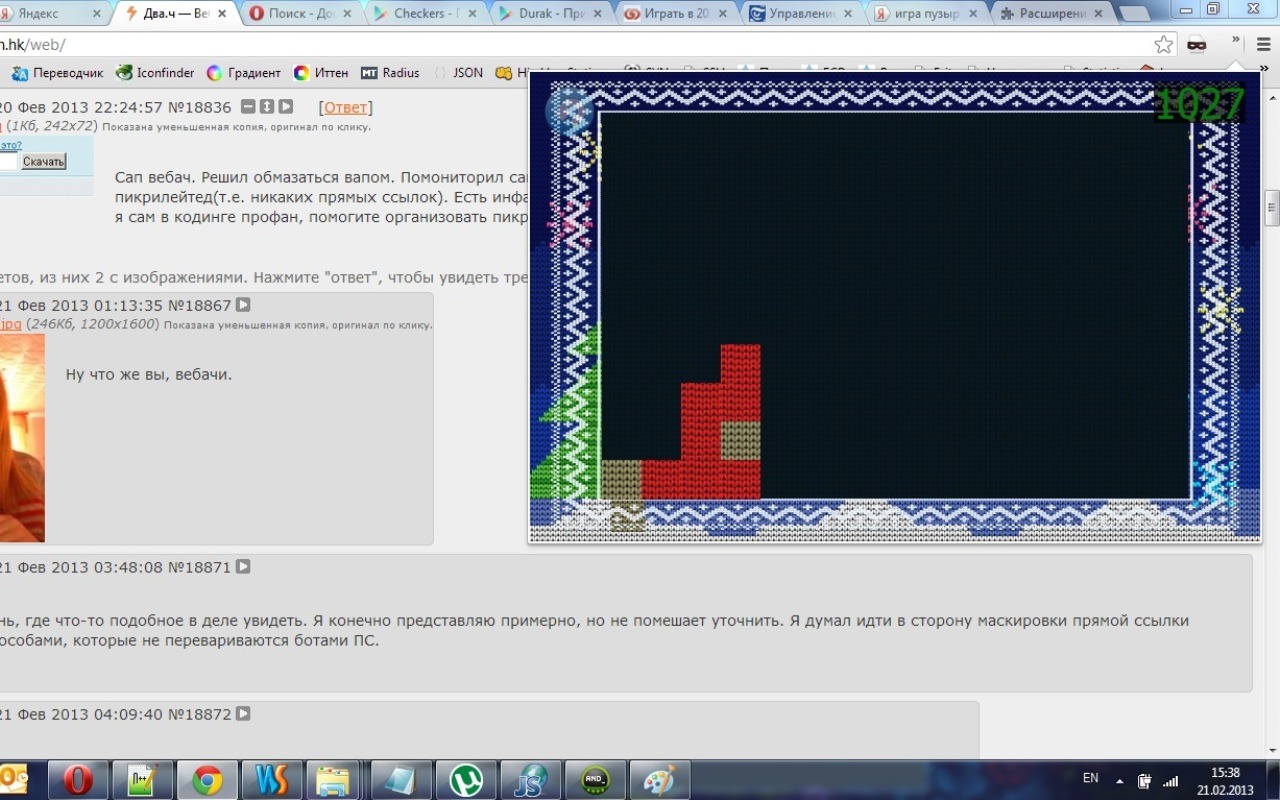This screenshot has height=800, width=1280.
Task: Open the Iconfinder bookmark
Action: [155, 73]
